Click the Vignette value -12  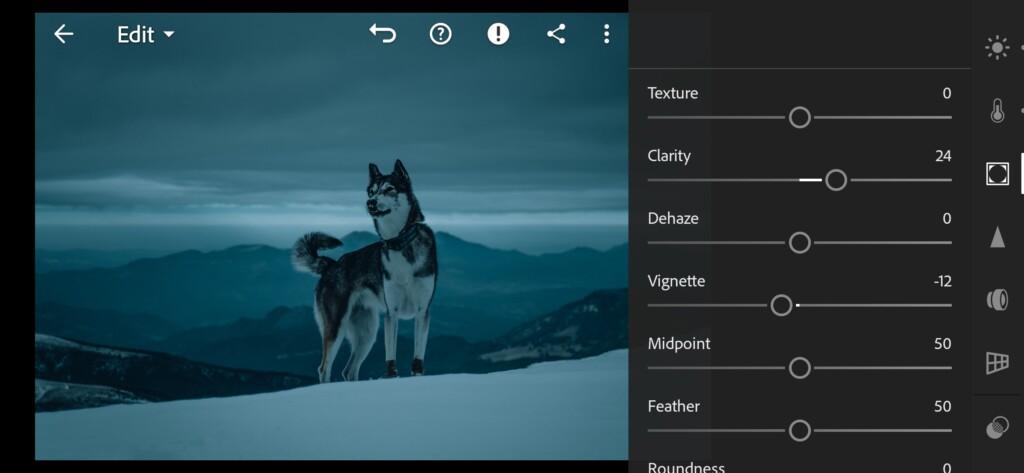point(942,282)
